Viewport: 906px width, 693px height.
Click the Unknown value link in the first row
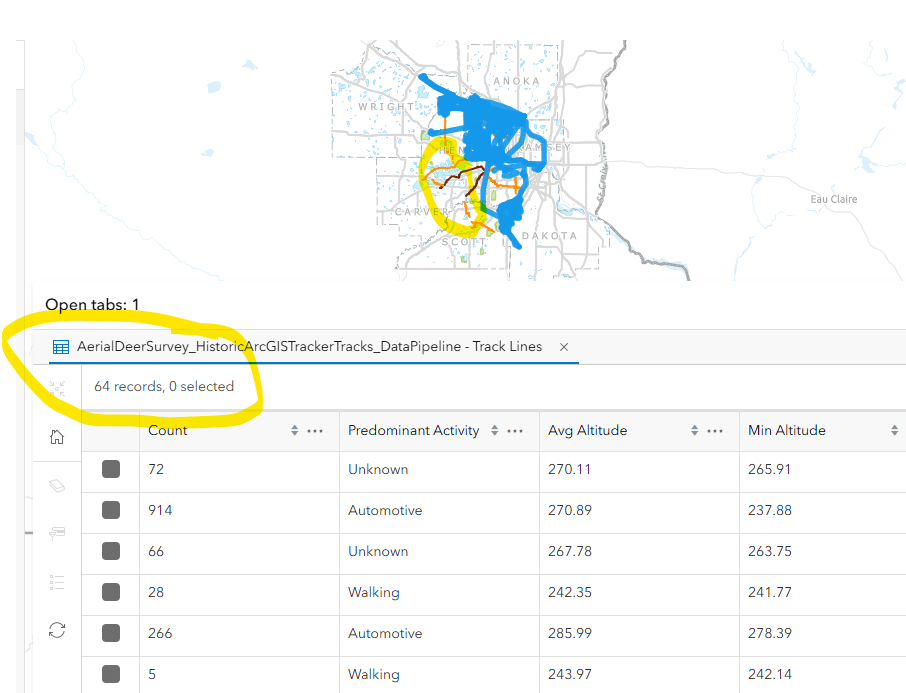[378, 468]
